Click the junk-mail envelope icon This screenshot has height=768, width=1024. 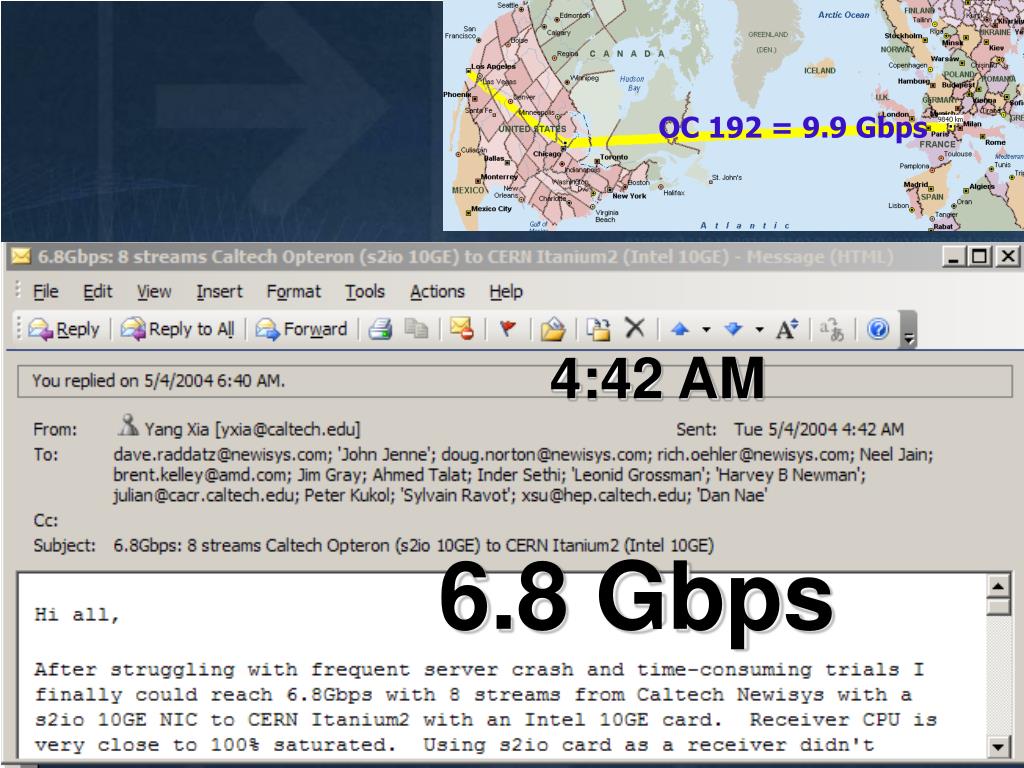pos(462,328)
